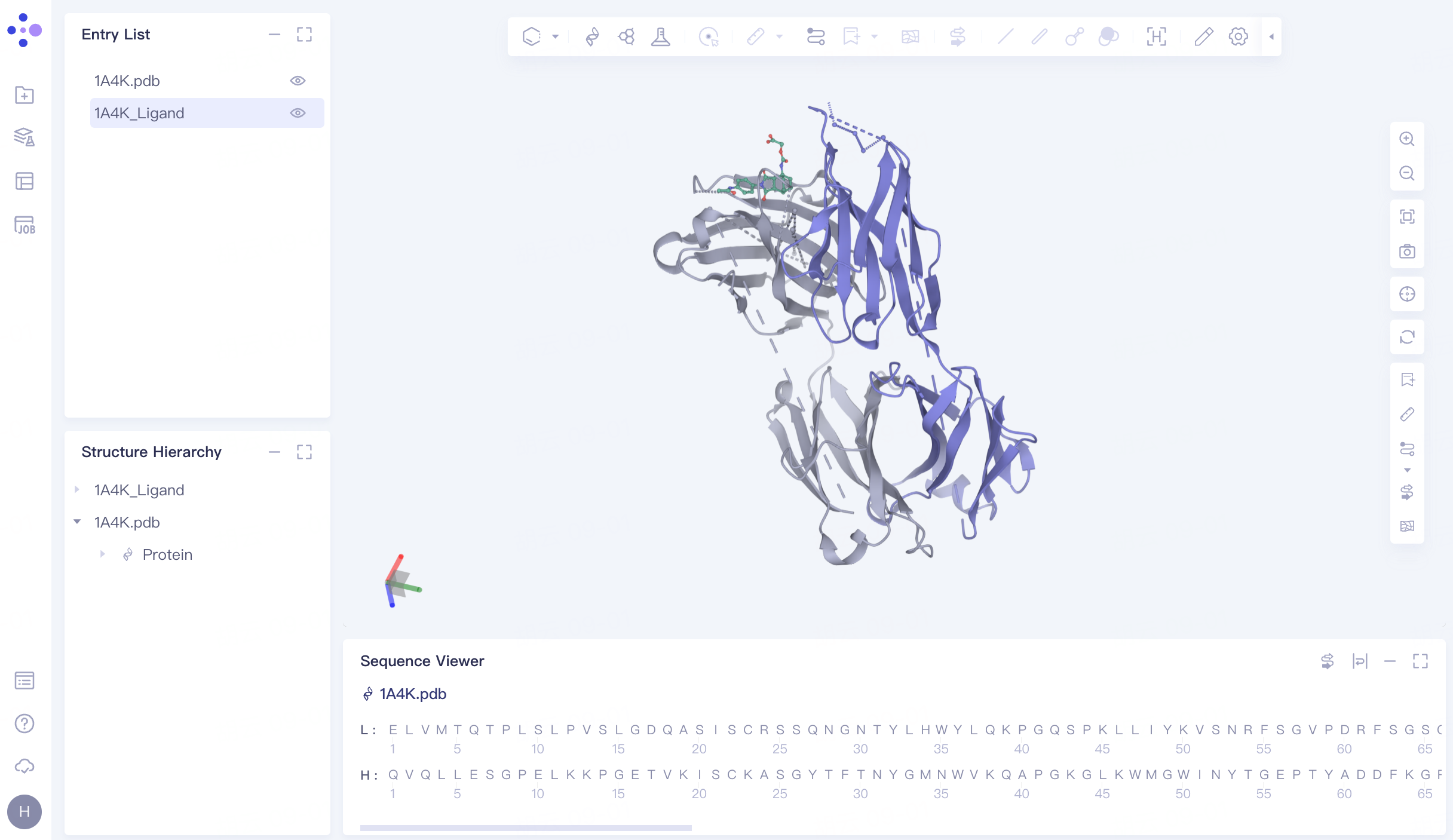Viewport: 1453px width, 840px height.
Task: Open the user avatar H button
Action: coord(24,811)
